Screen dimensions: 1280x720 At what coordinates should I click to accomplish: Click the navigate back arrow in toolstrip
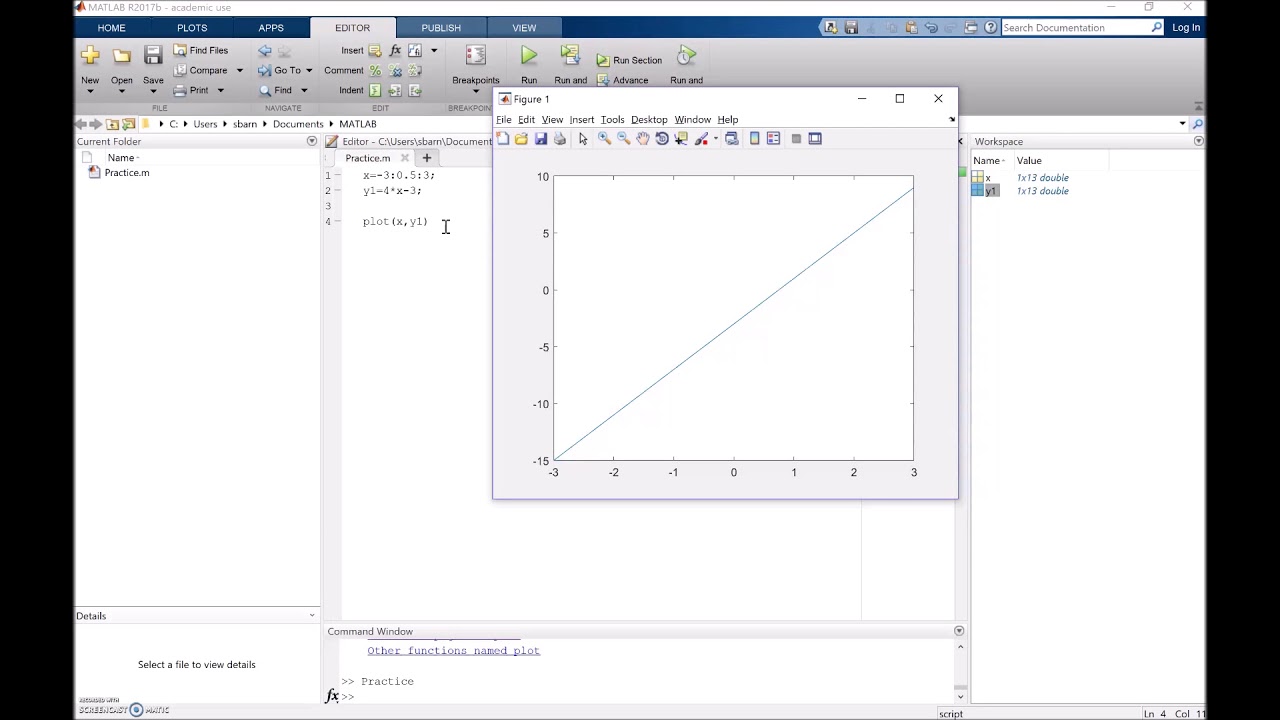click(264, 50)
